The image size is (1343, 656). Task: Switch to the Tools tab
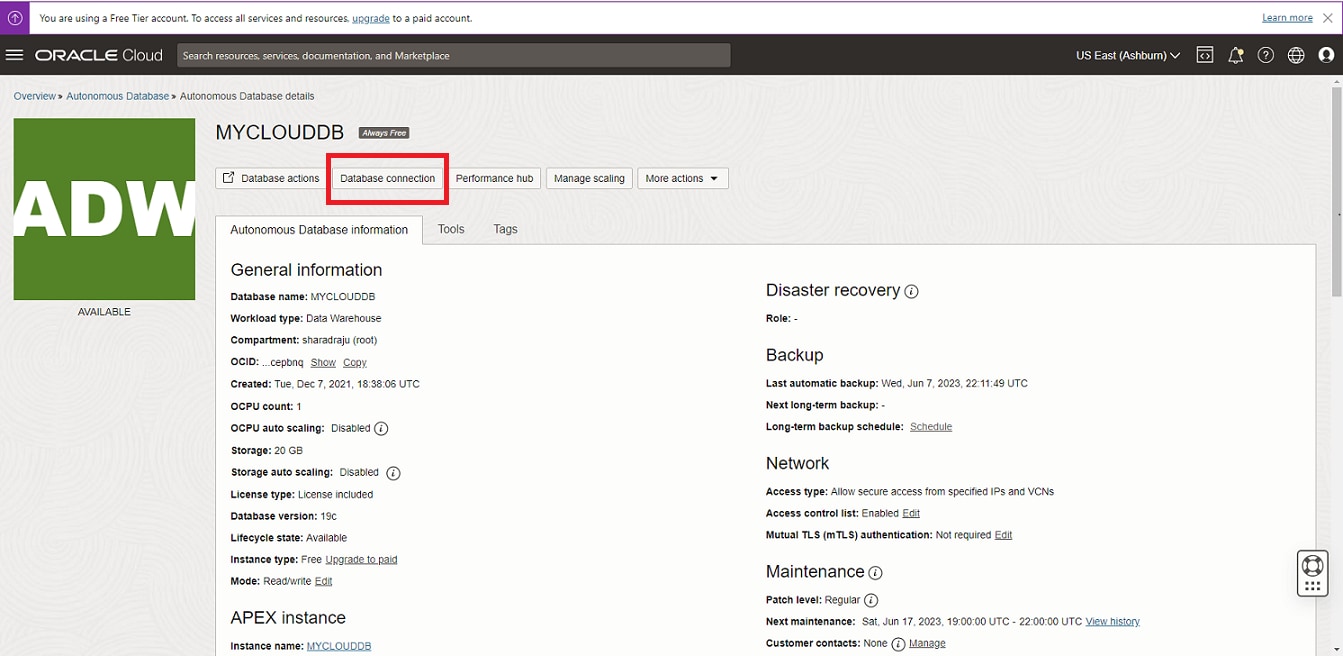(450, 229)
